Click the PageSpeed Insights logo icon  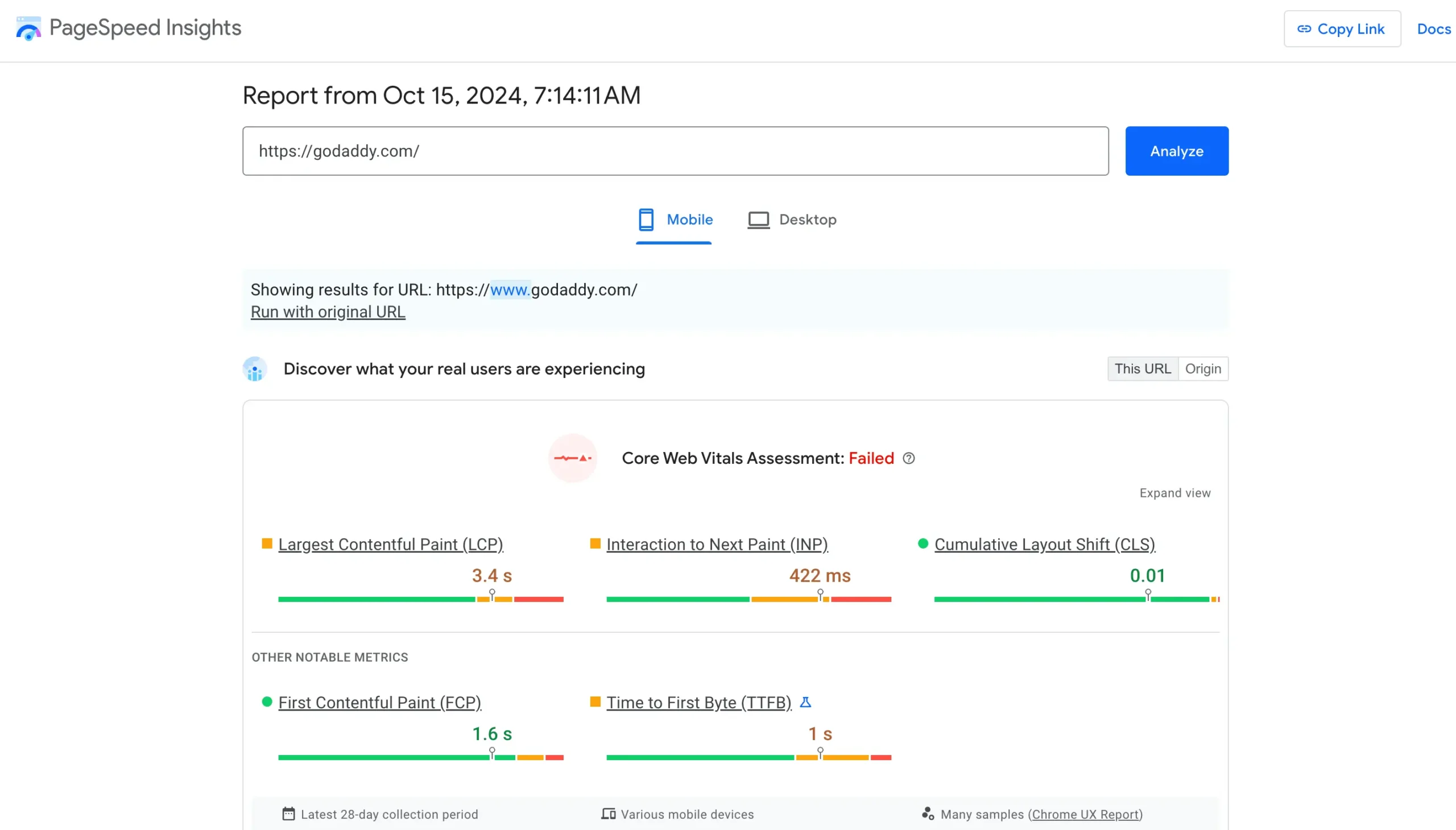[28, 28]
